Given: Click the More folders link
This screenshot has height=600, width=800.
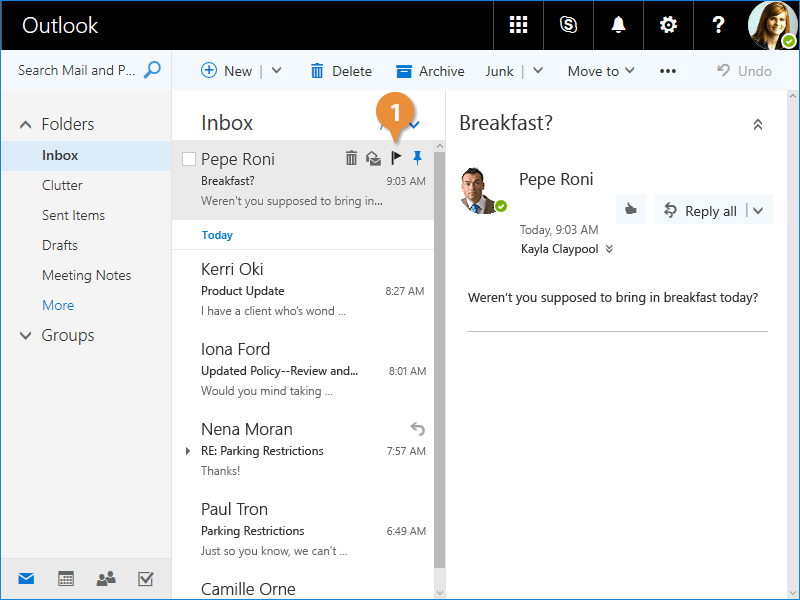Looking at the screenshot, I should pos(58,305).
